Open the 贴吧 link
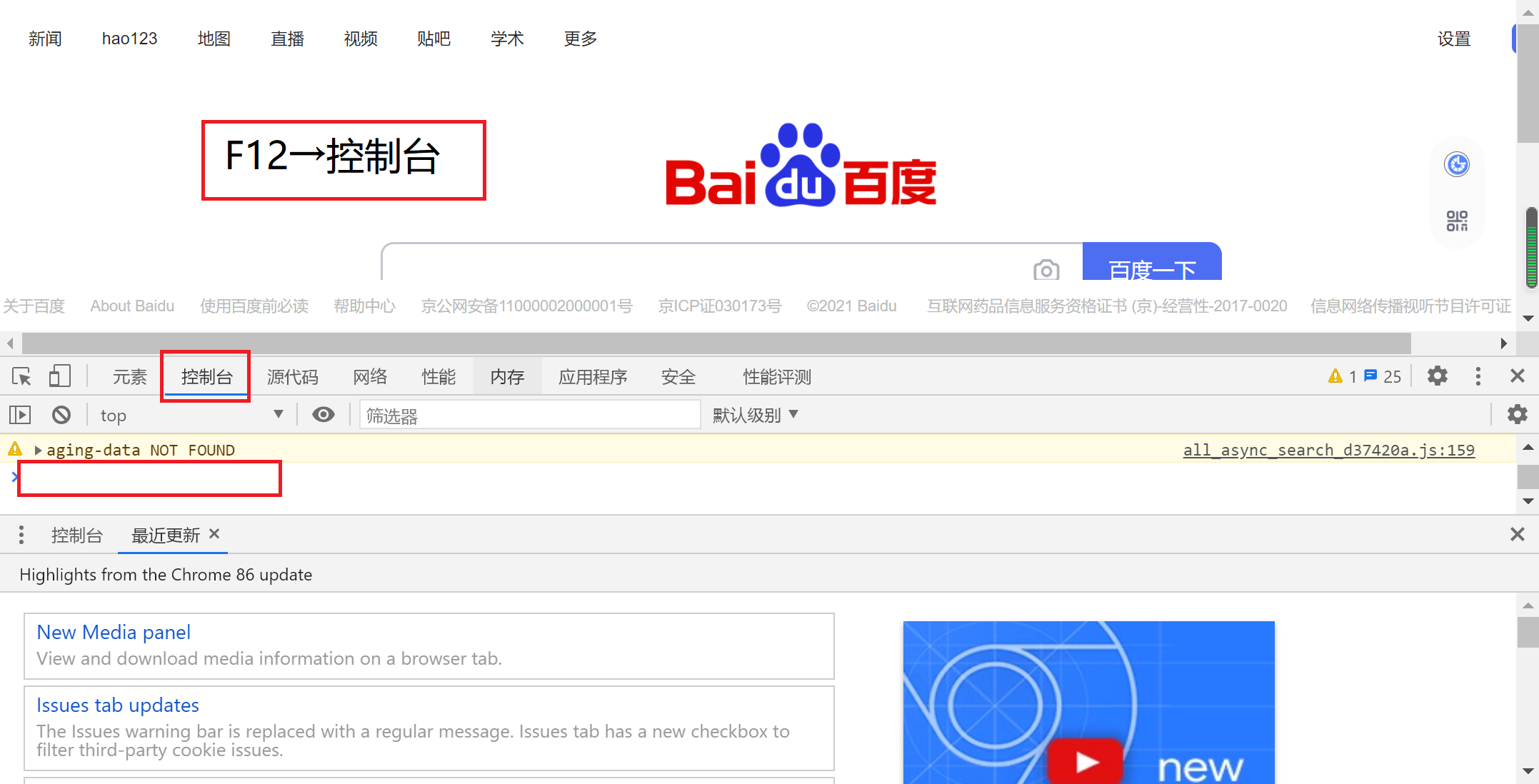This screenshot has width=1539, height=784. [434, 39]
